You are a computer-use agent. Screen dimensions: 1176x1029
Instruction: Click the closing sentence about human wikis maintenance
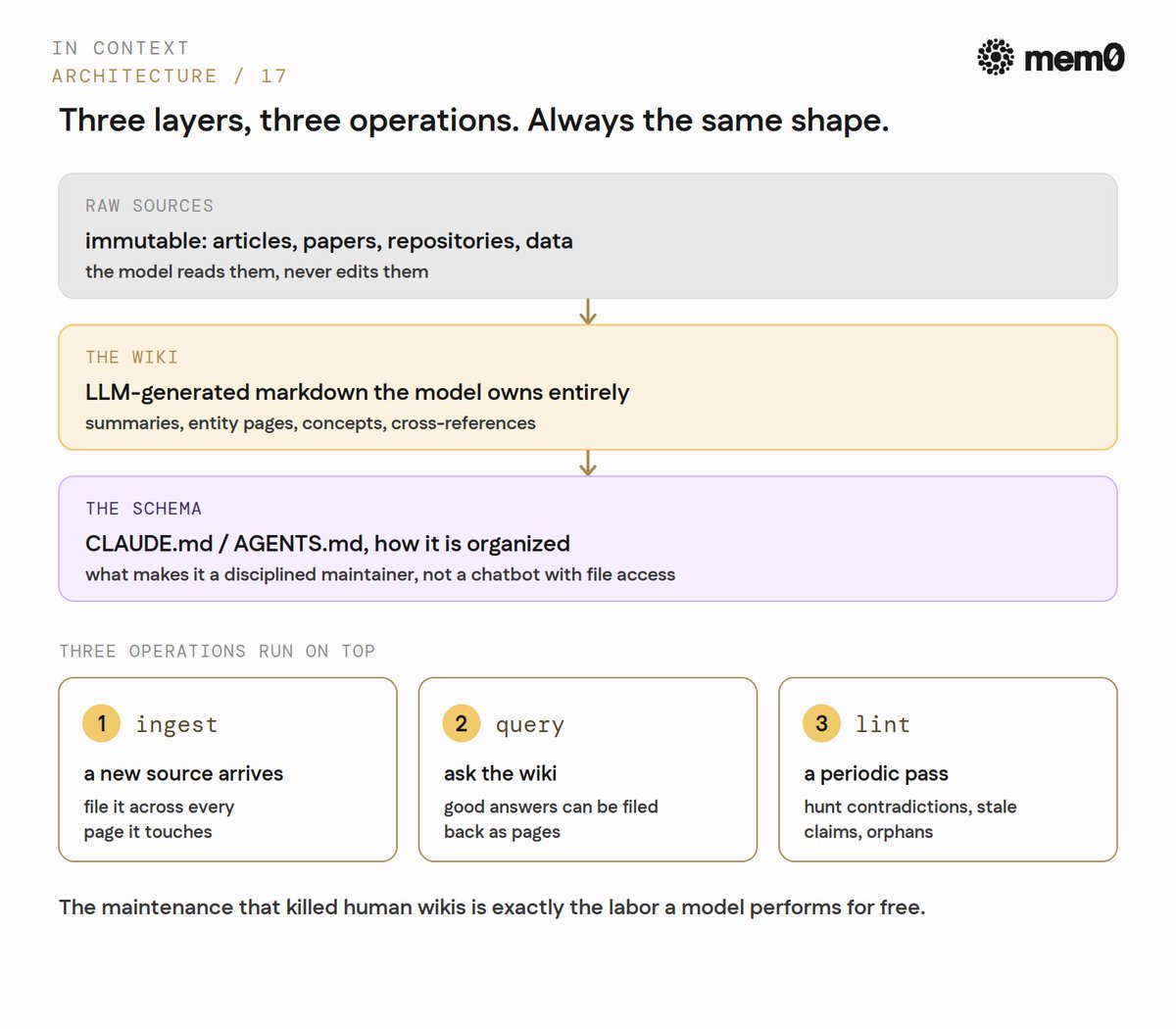492,907
